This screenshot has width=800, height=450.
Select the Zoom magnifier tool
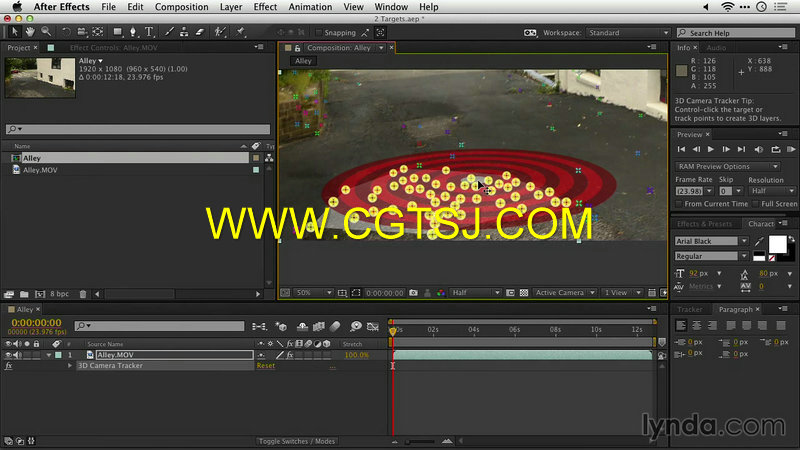tap(46, 32)
